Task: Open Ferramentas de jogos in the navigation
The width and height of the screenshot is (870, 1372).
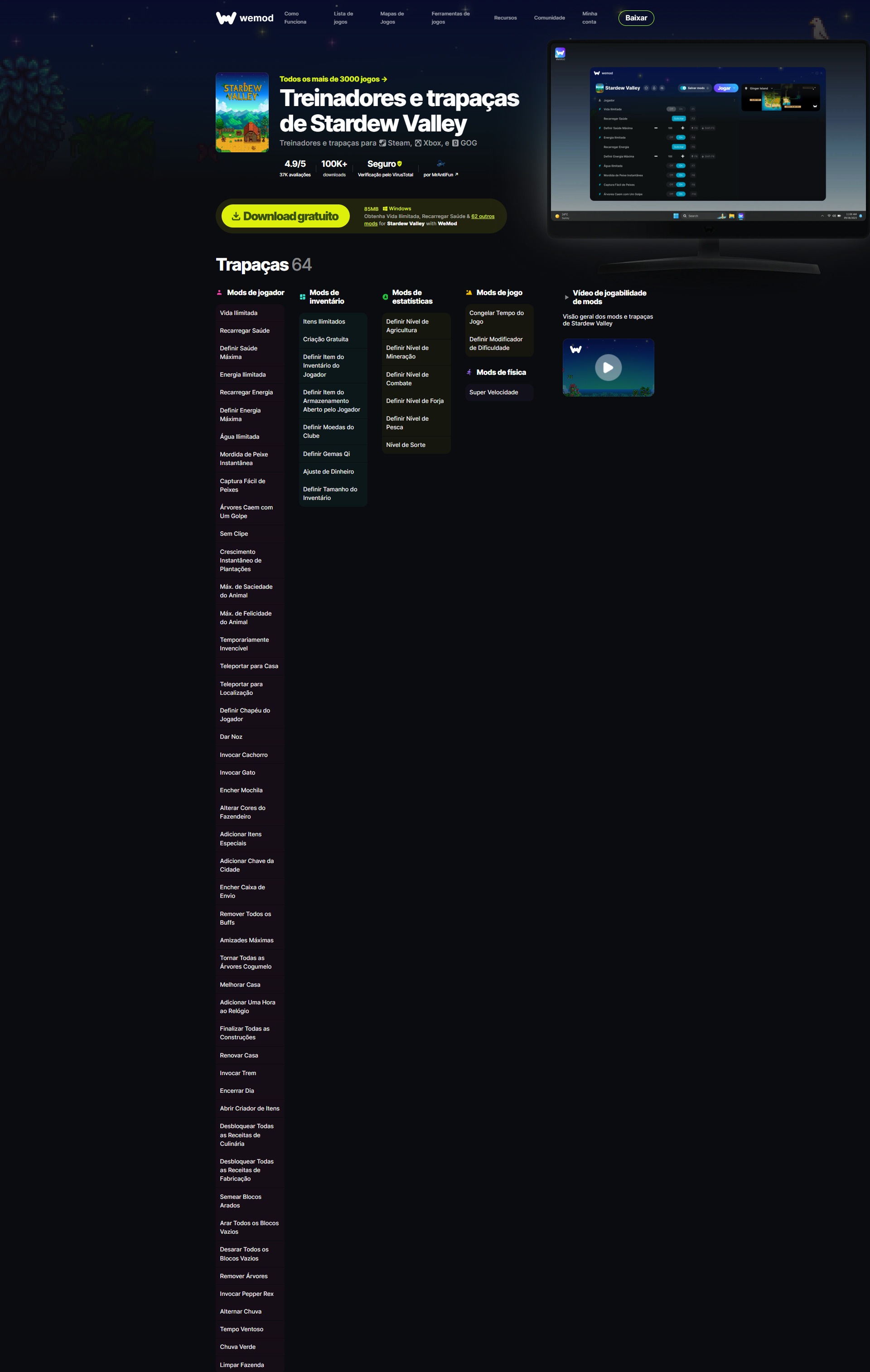Action: coord(451,18)
